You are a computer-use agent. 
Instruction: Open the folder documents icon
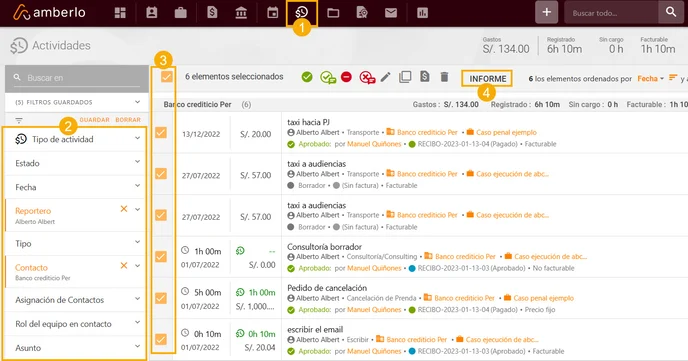pos(333,13)
